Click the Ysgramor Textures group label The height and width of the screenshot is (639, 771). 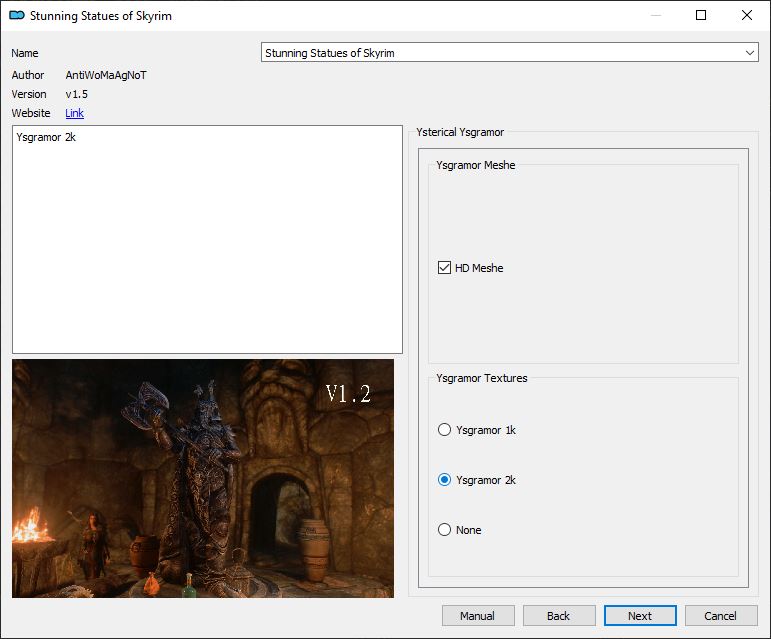pos(481,378)
